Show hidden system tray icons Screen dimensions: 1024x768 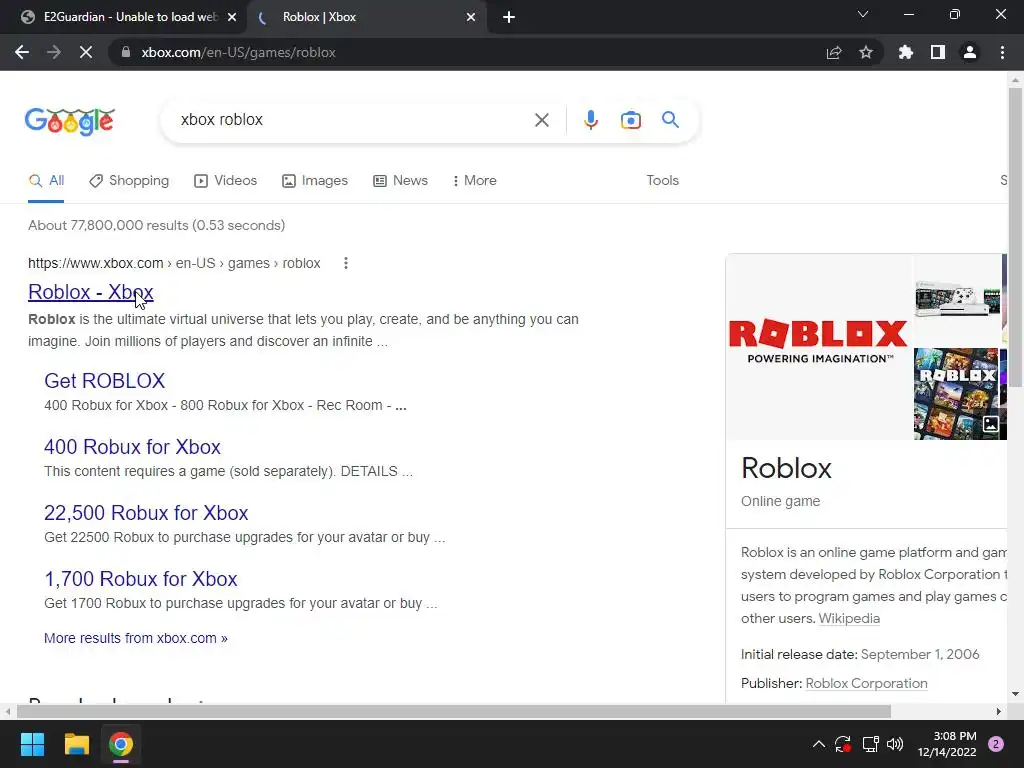pos(818,744)
